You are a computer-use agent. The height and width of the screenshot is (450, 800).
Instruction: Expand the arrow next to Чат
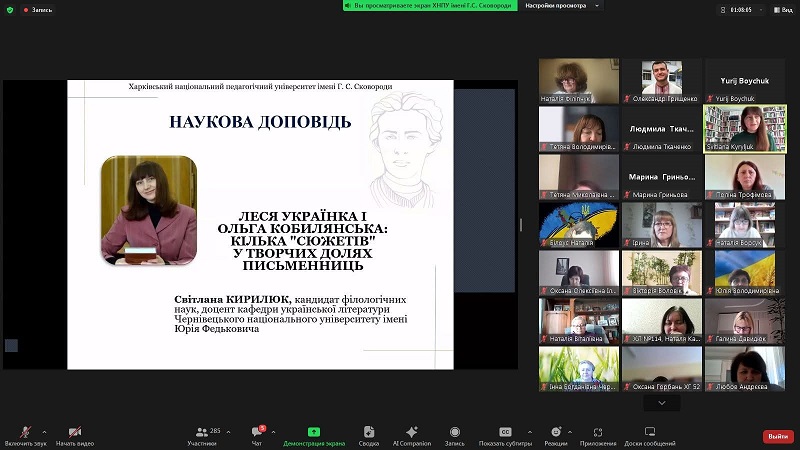[273, 432]
